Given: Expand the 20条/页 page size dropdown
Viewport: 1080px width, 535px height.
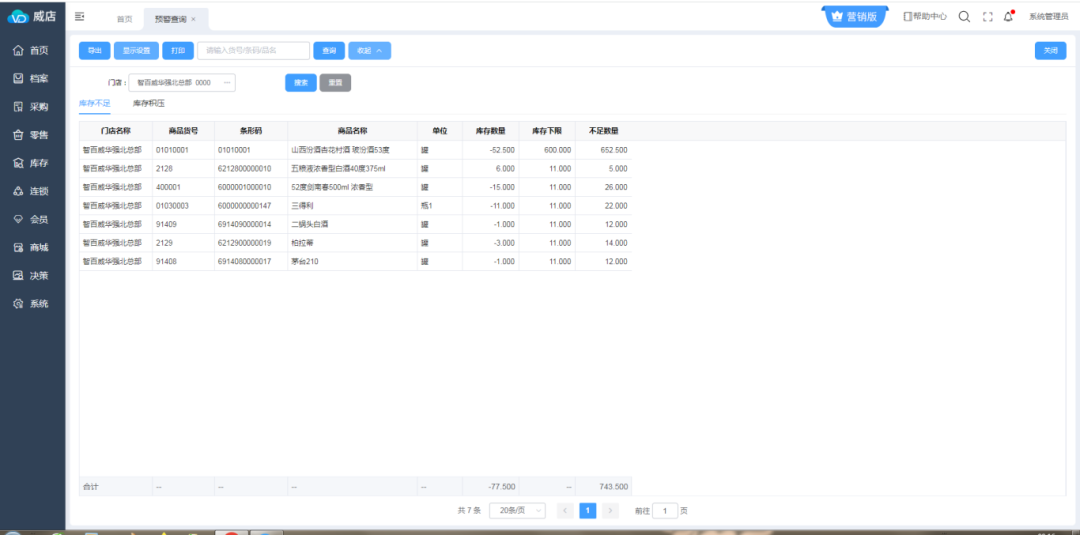Looking at the screenshot, I should tap(517, 510).
